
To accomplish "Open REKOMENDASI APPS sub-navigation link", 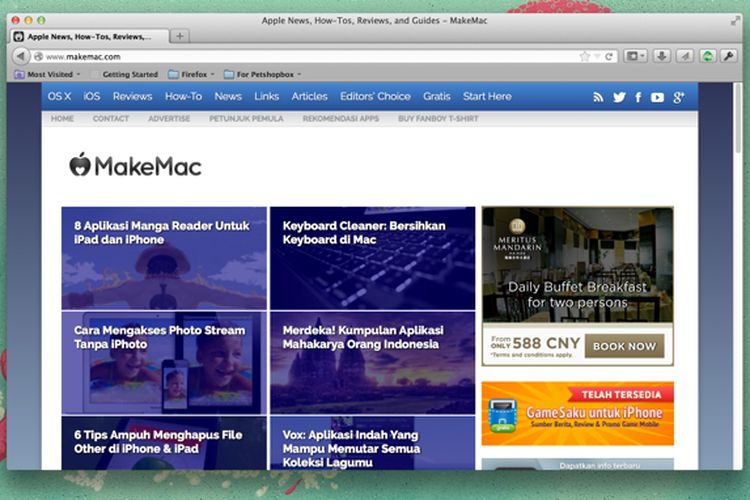I will pos(341,119).
